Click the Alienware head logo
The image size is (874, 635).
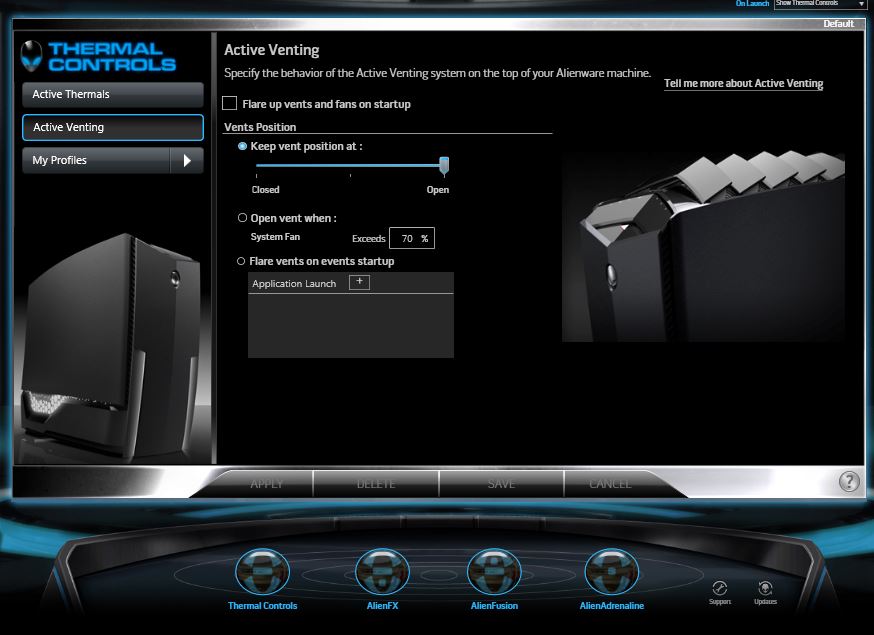pyautogui.click(x=31, y=55)
